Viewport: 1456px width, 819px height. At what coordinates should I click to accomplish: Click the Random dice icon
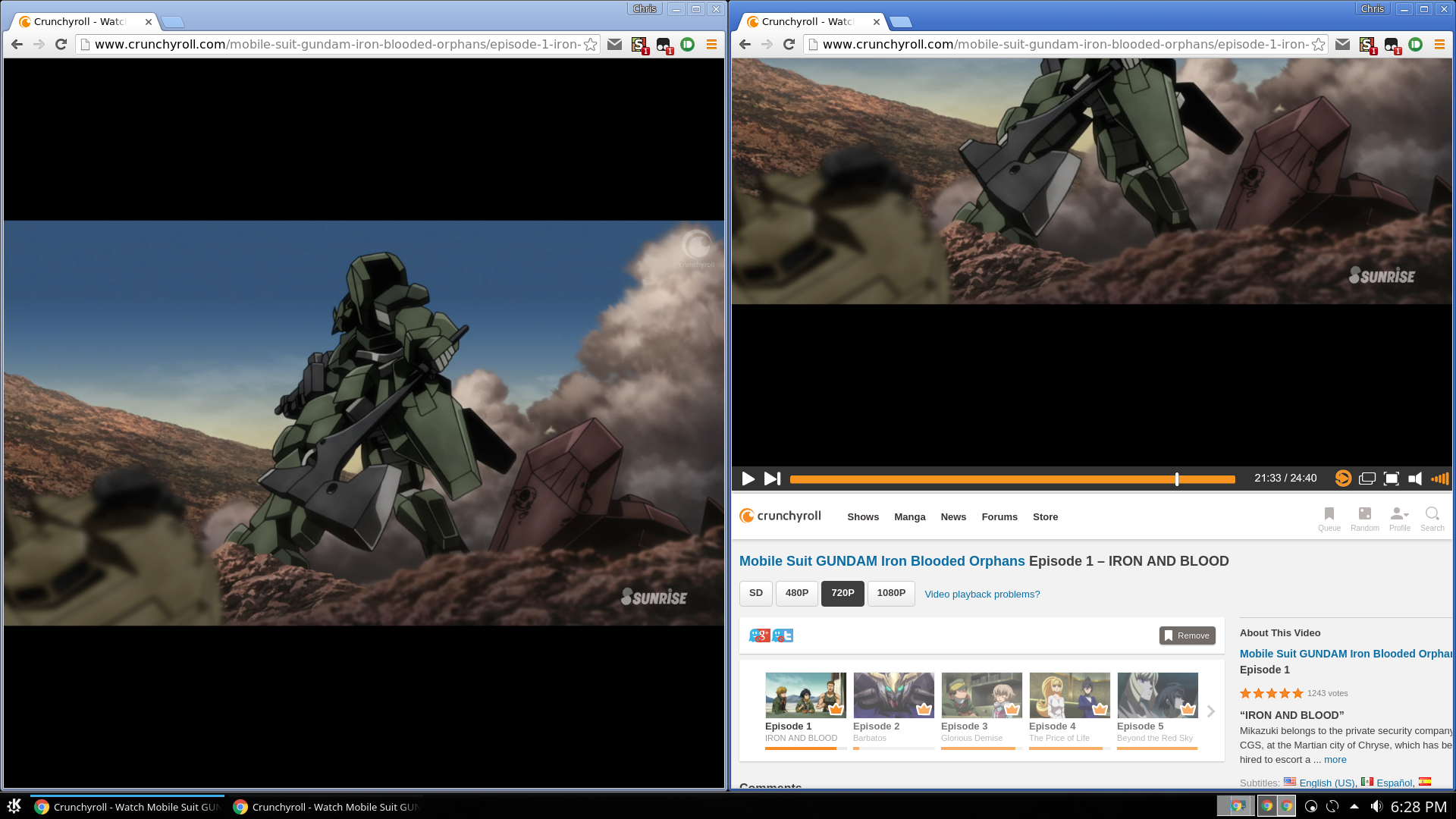pyautogui.click(x=1364, y=514)
